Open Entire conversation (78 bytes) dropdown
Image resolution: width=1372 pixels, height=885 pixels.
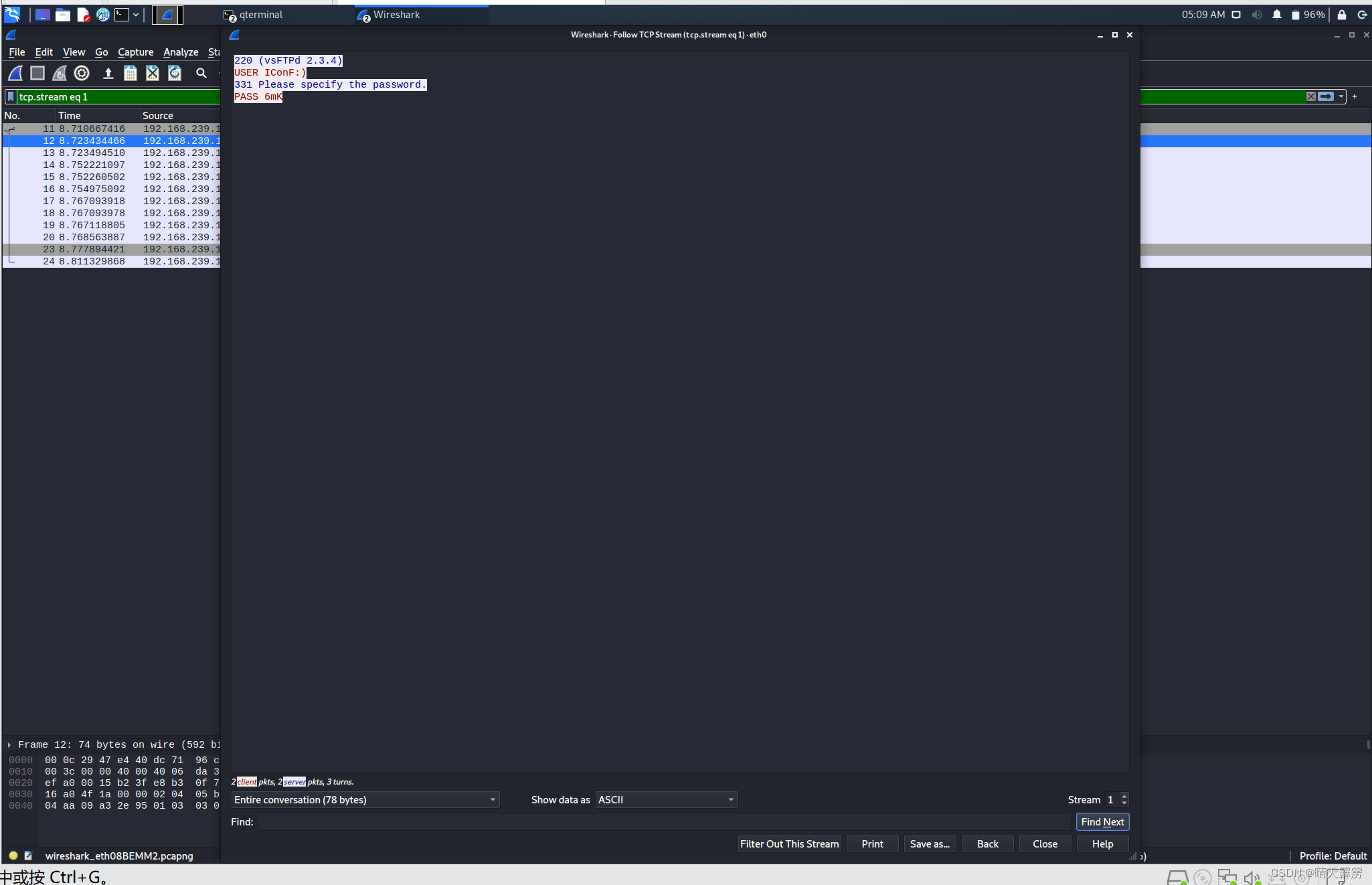(x=365, y=799)
